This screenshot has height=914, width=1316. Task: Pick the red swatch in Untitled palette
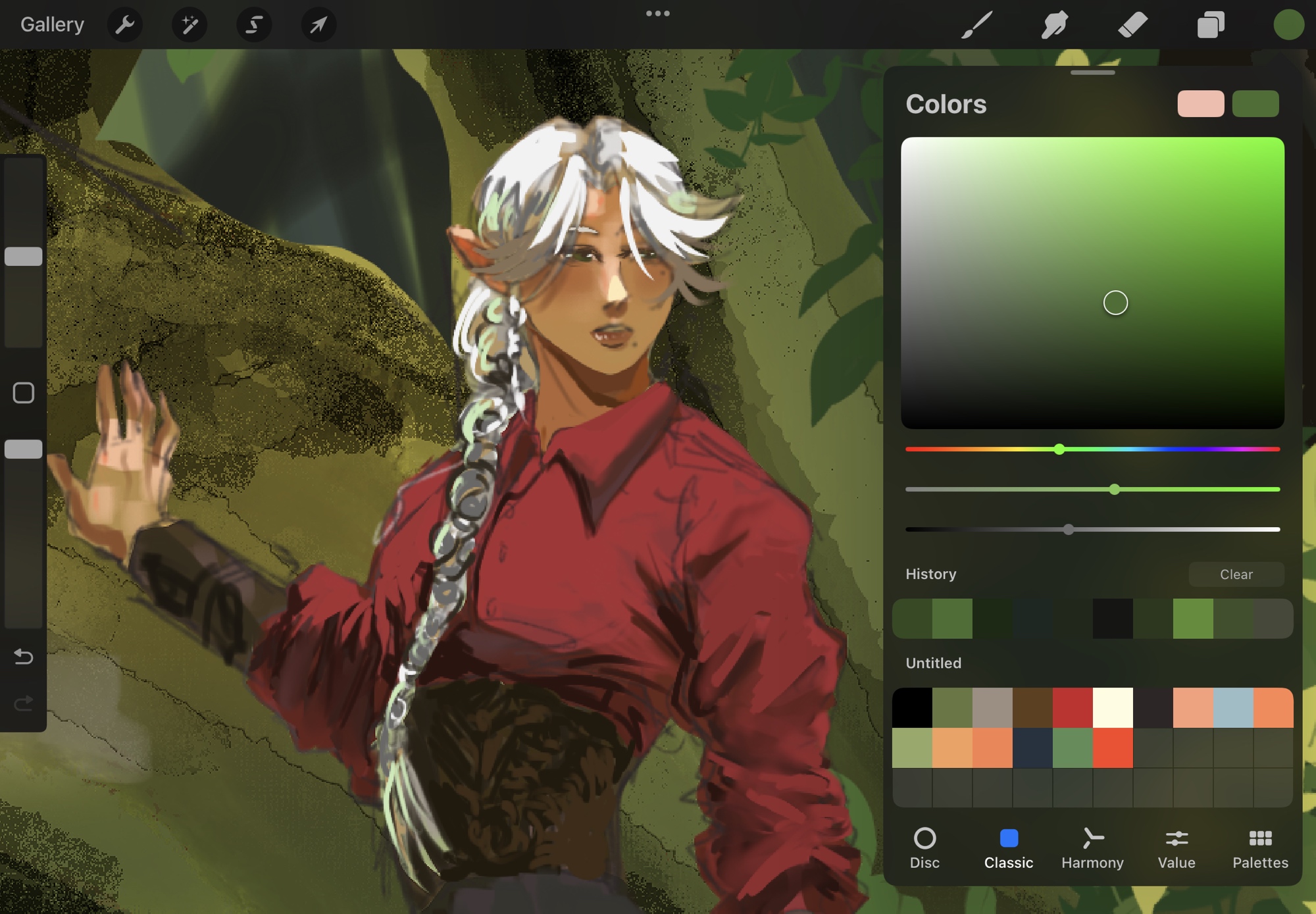1073,707
